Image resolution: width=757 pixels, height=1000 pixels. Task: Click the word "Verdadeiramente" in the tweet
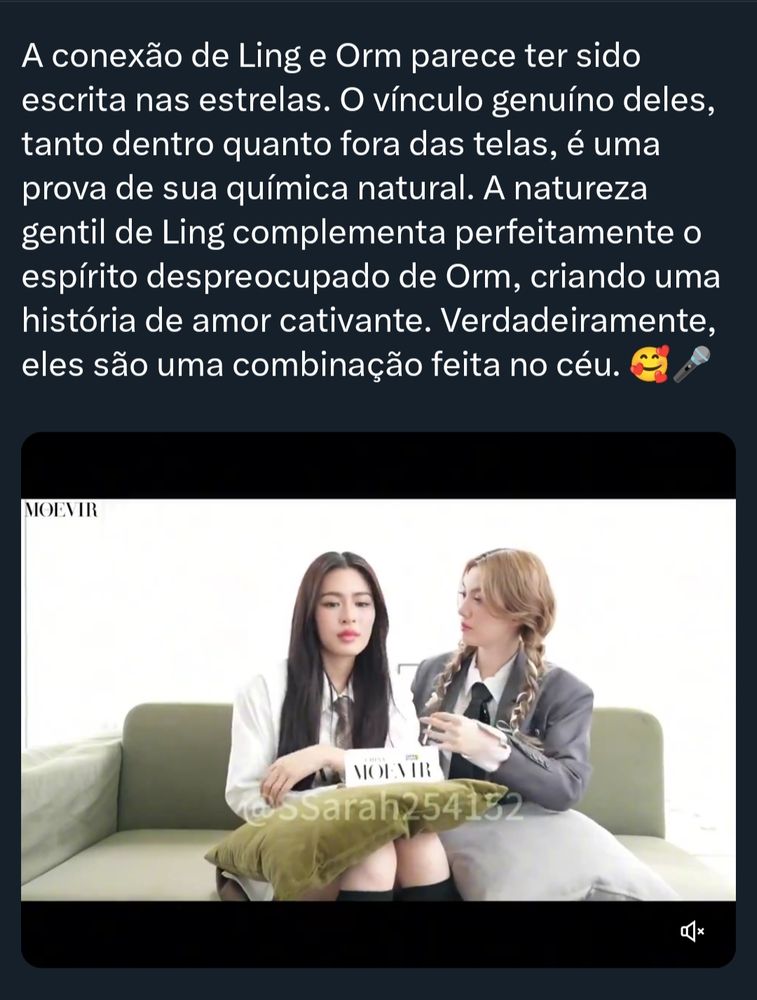tap(578, 321)
